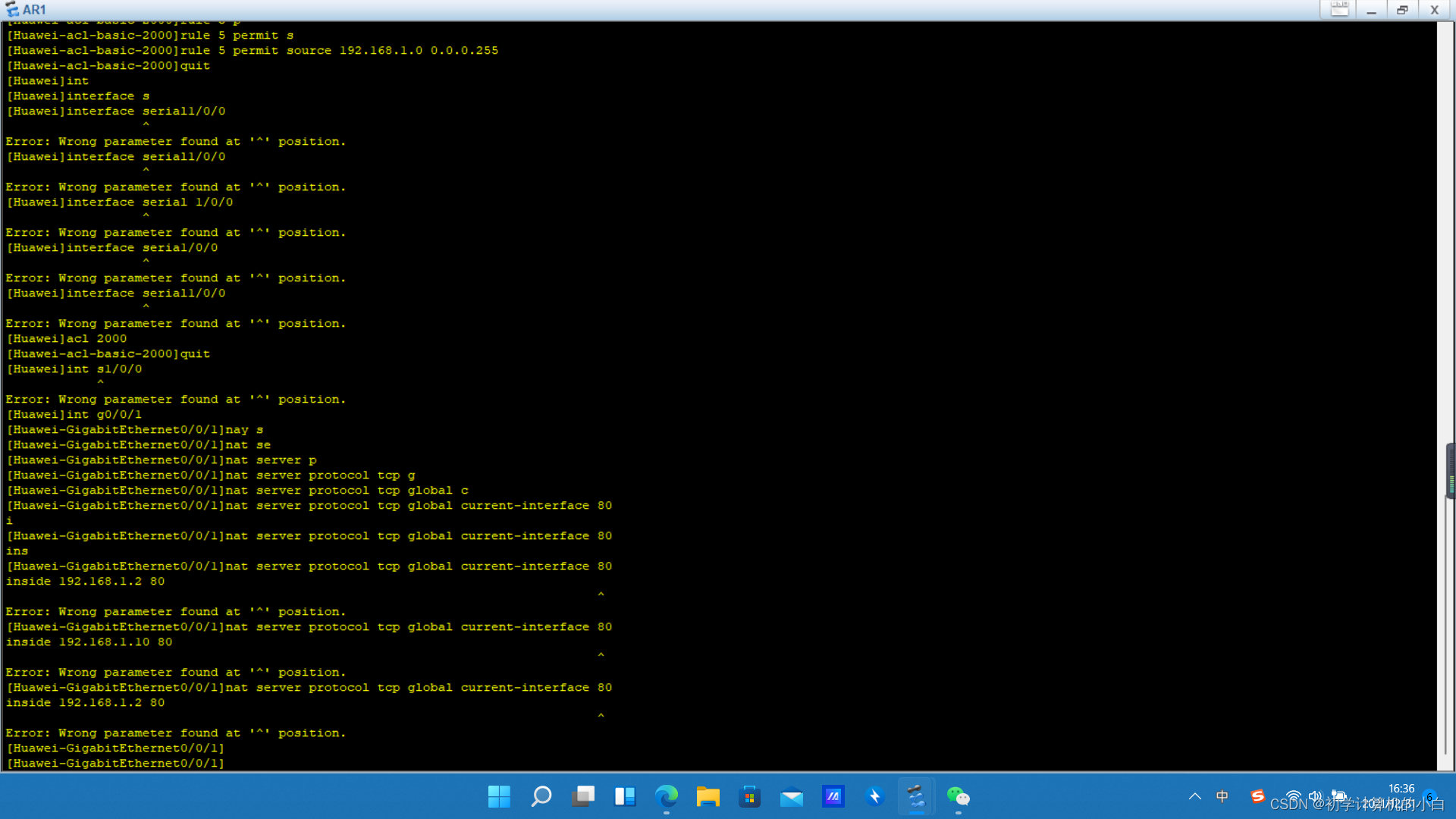Open the blue bird app icon
1456x819 pixels.
(x=874, y=796)
